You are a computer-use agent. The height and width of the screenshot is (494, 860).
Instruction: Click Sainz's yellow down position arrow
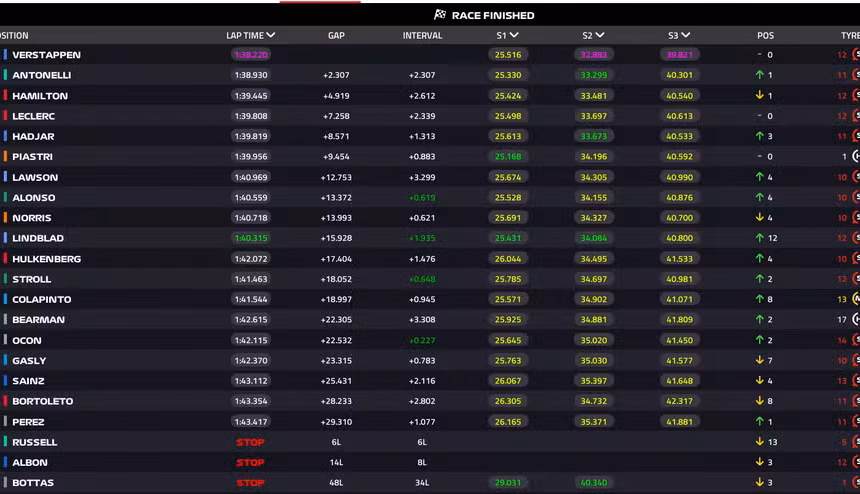click(760, 381)
